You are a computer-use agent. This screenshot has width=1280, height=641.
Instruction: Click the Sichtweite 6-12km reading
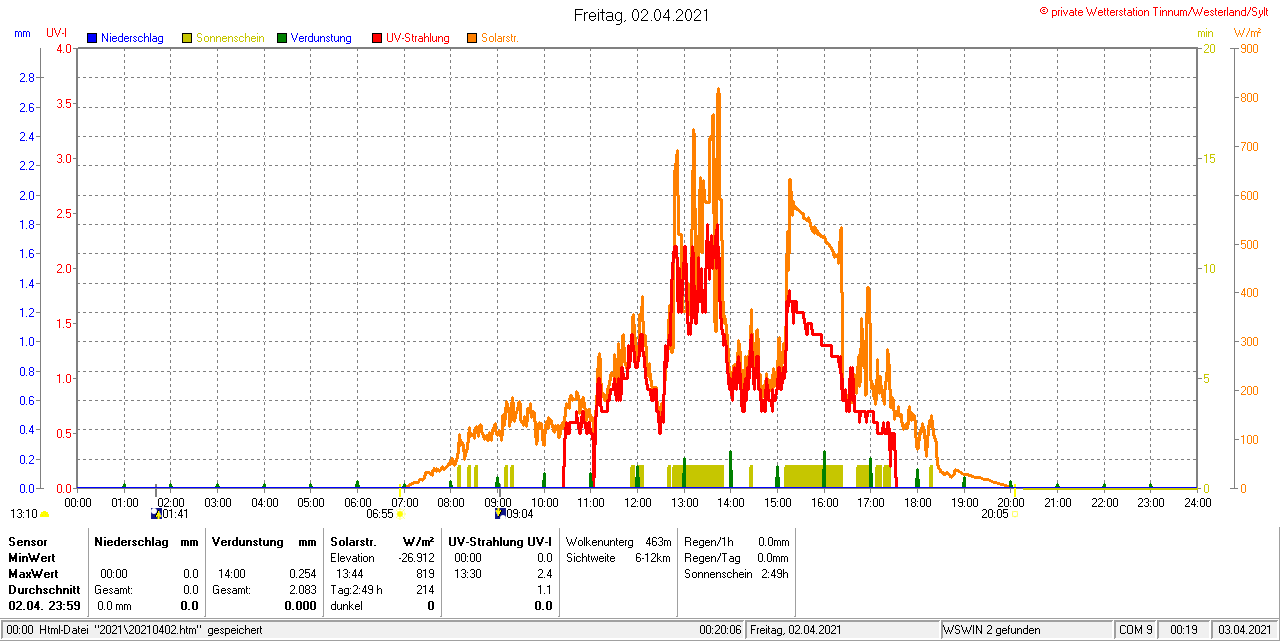[x=618, y=558]
